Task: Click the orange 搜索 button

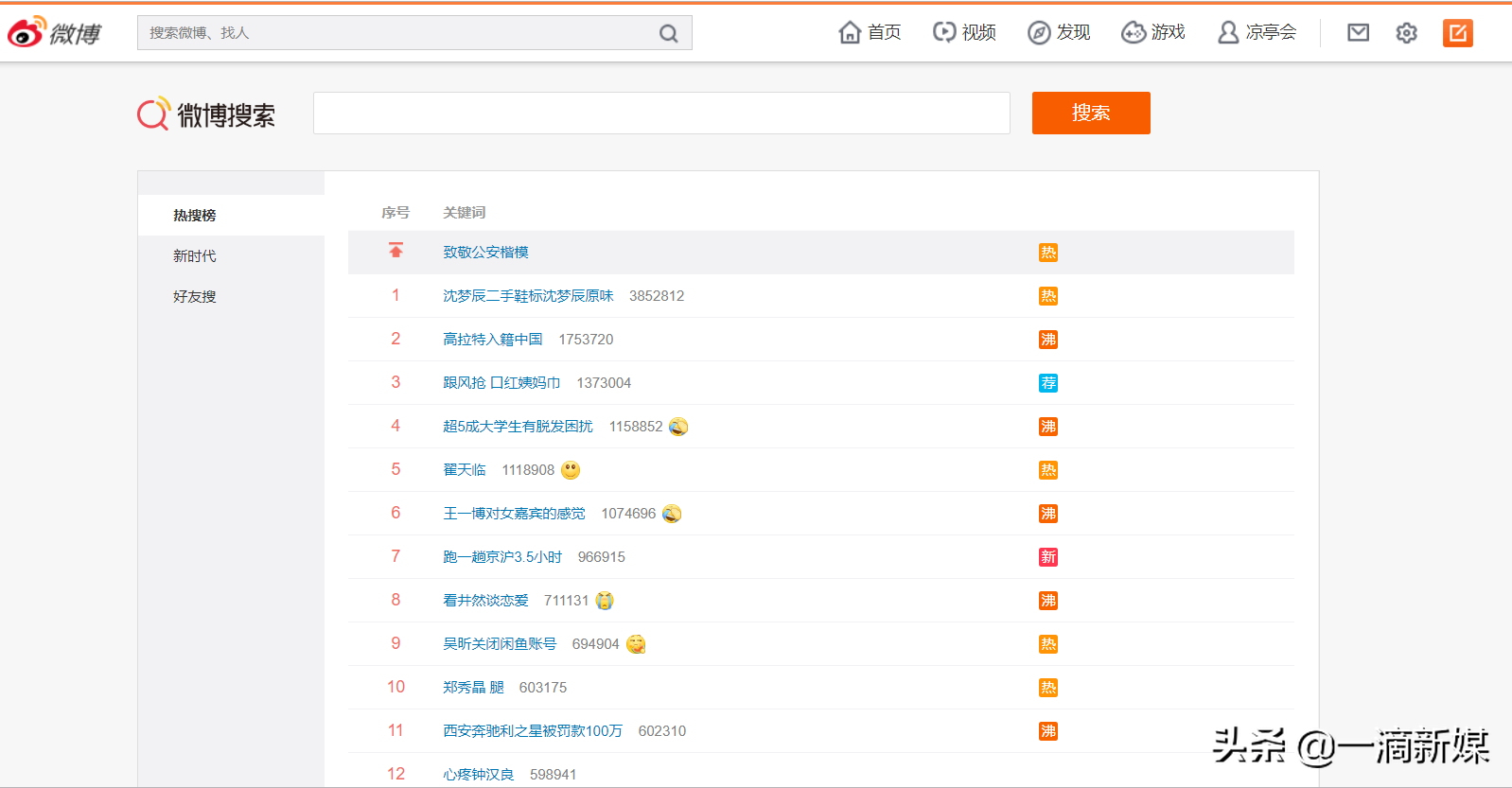Action: coord(1091,113)
